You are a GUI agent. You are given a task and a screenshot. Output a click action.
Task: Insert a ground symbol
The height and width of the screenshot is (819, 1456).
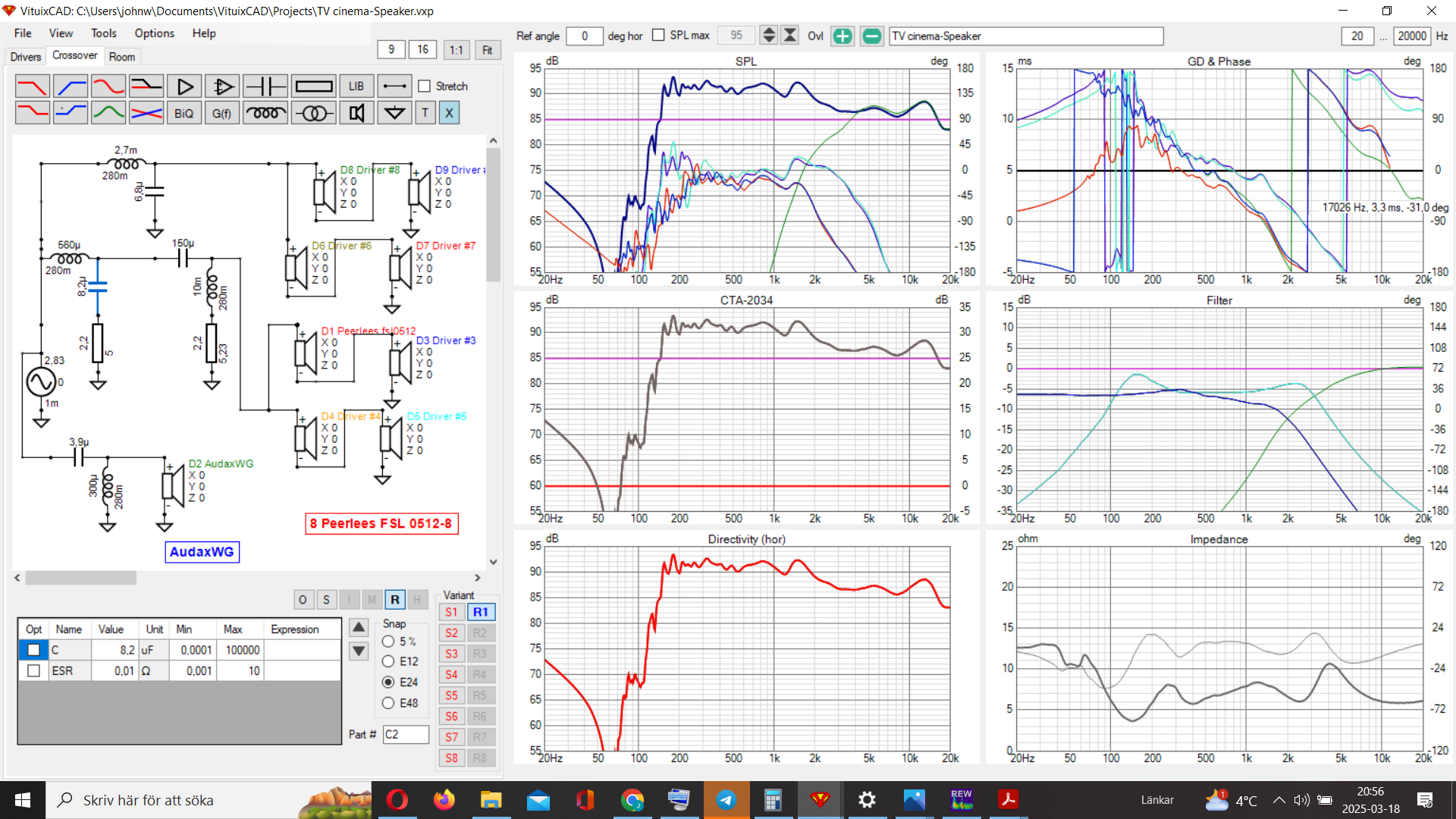(x=394, y=113)
